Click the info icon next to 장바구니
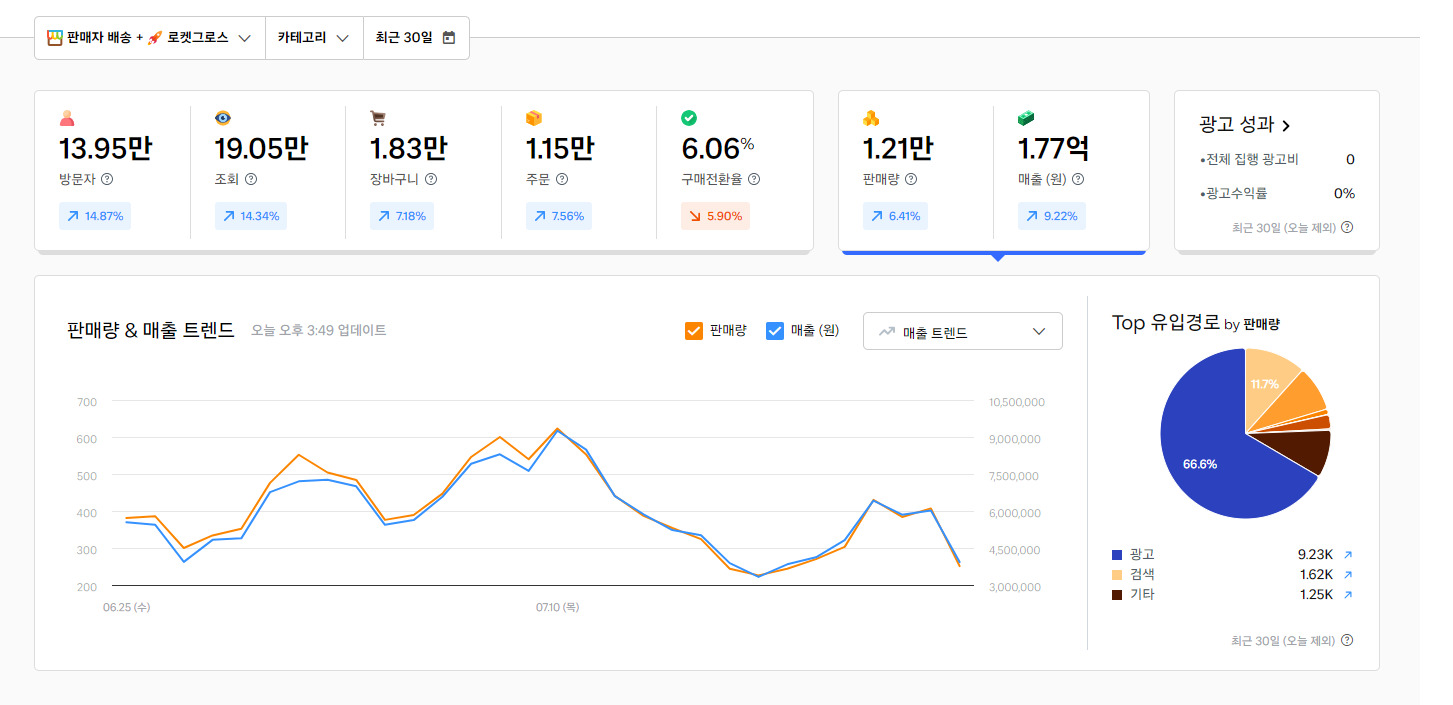This screenshot has height=705, width=1453. coord(431,180)
